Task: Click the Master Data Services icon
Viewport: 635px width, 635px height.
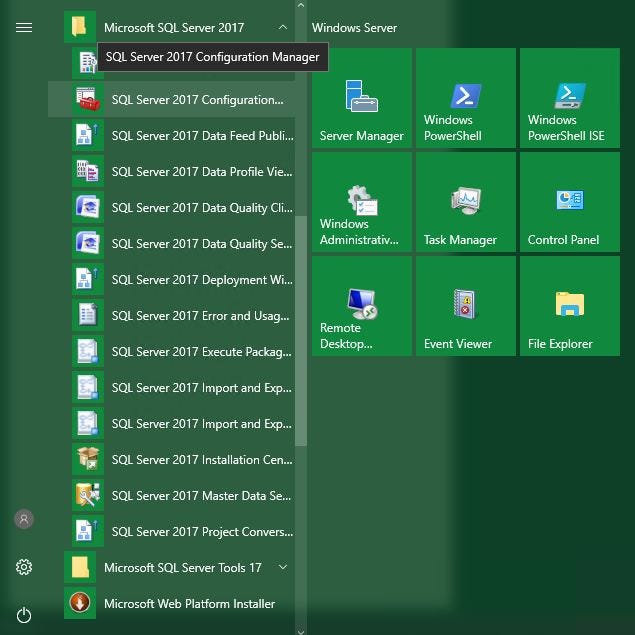Action: coord(88,495)
